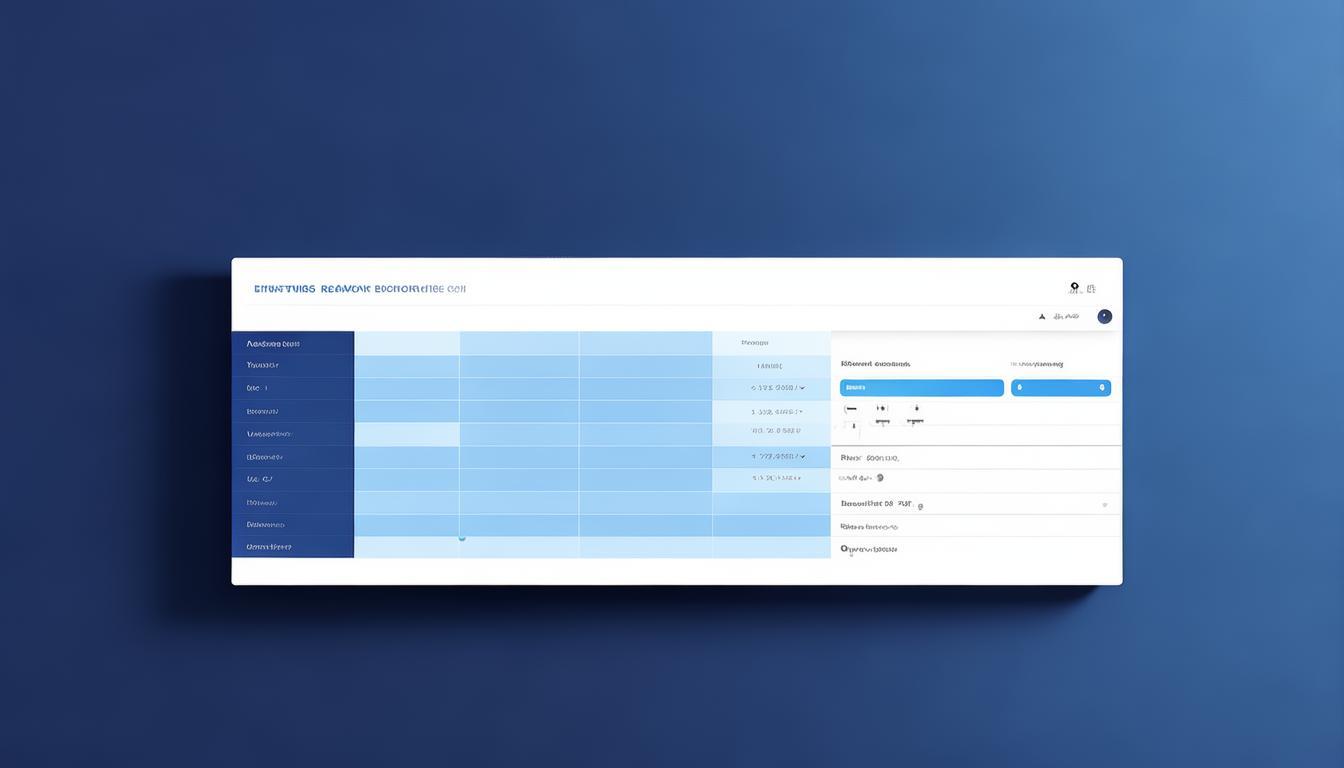1344x768 pixels.
Task: Click the small round icon in the right panel's second row
Action: click(879, 478)
